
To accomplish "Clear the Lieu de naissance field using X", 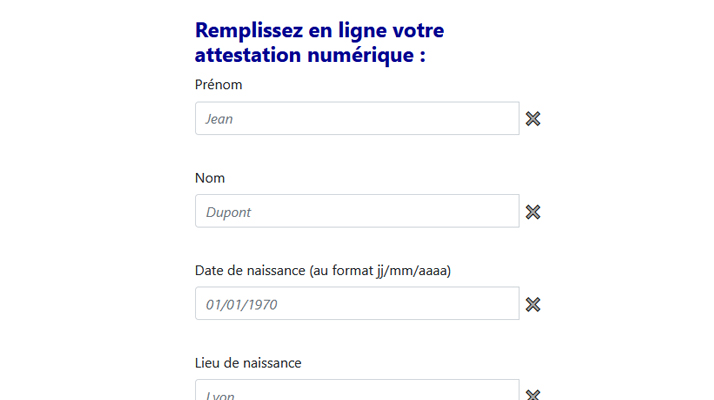I will (533, 395).
